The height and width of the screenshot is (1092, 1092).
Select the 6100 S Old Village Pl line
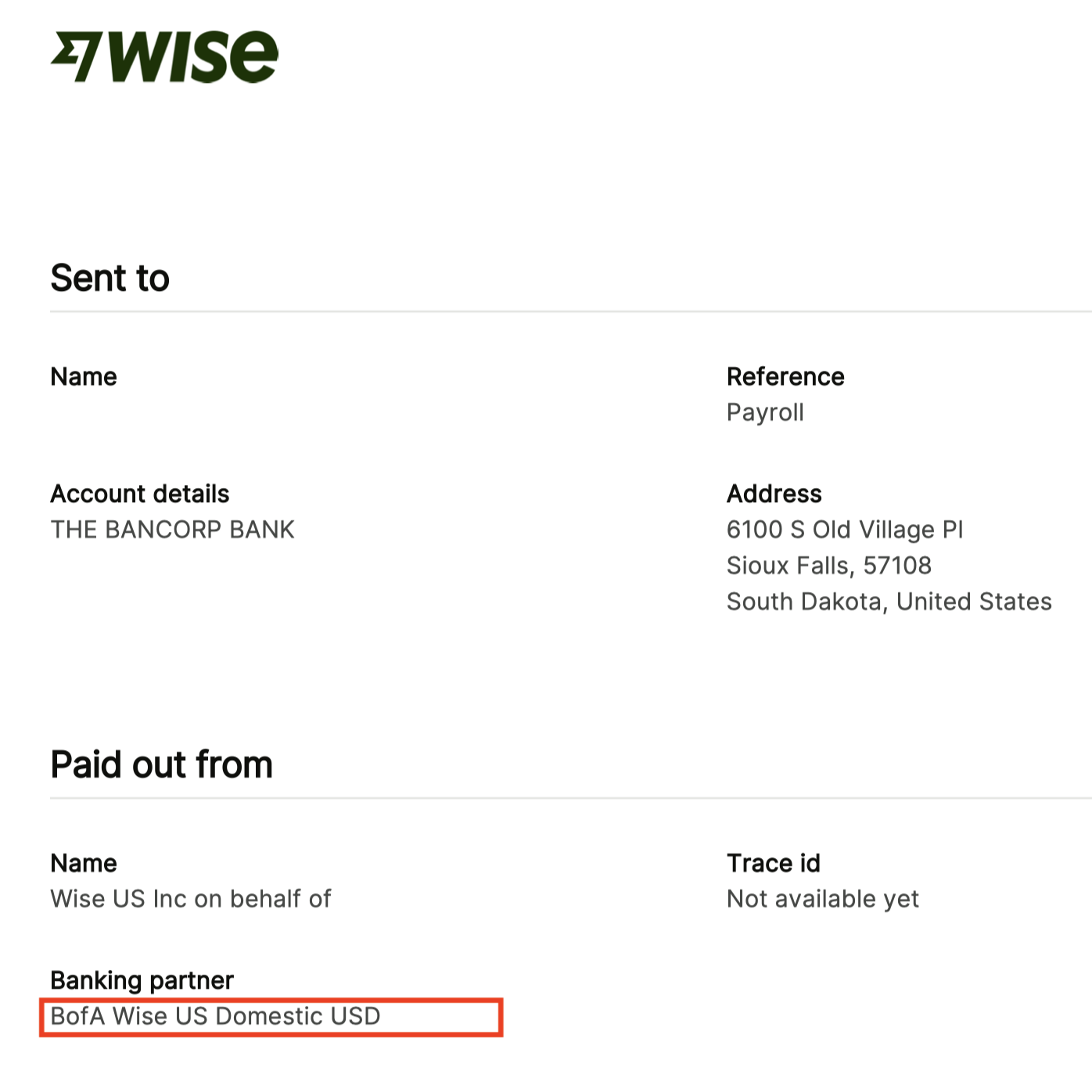tap(845, 530)
